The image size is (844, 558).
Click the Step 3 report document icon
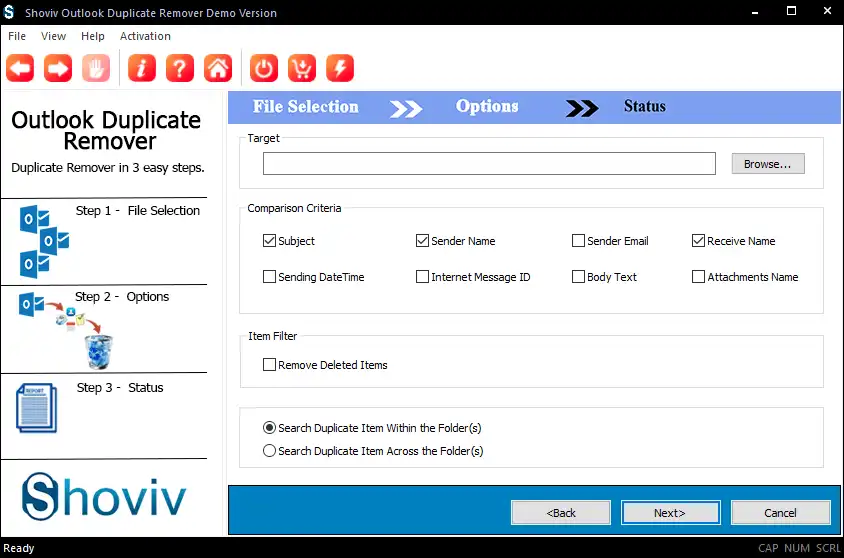point(37,408)
